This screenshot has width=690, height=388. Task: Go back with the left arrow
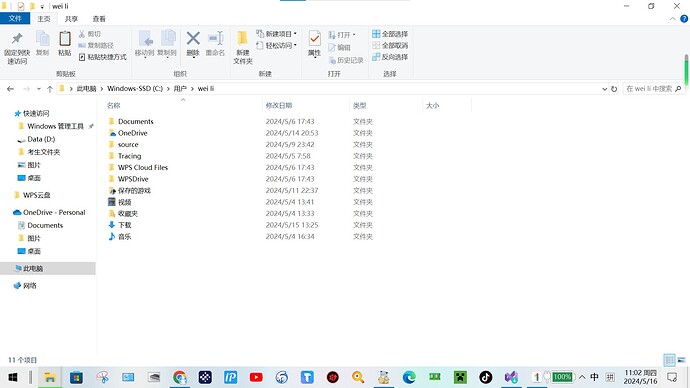[x=10, y=89]
